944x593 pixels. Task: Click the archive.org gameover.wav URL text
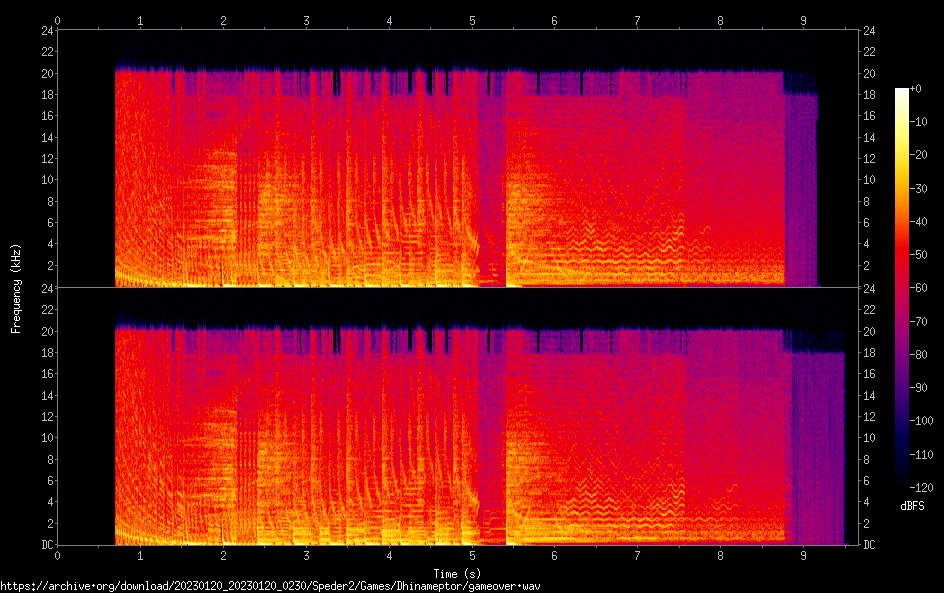point(270,585)
